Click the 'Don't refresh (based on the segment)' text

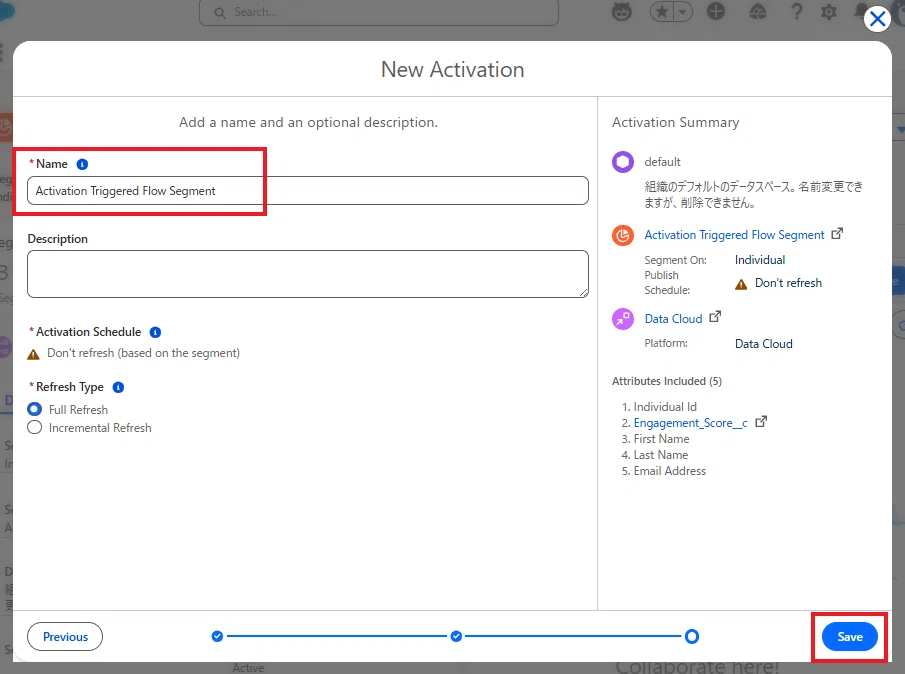(x=143, y=353)
